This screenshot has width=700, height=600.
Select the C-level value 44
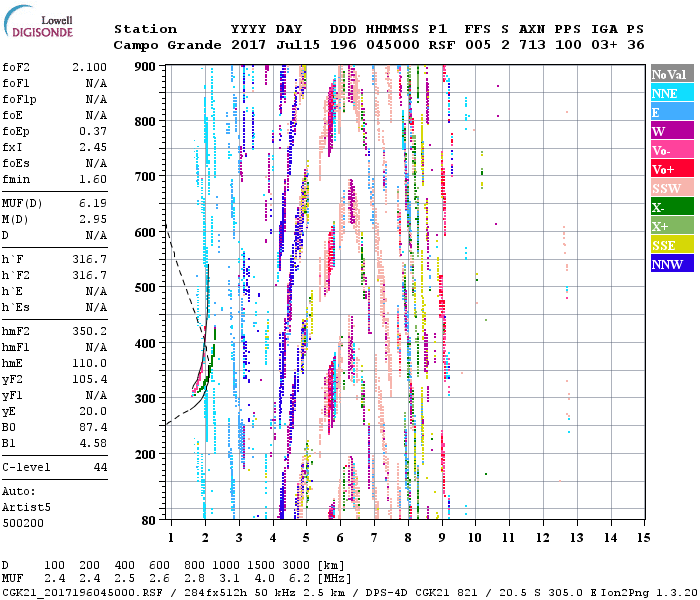tap(100, 467)
